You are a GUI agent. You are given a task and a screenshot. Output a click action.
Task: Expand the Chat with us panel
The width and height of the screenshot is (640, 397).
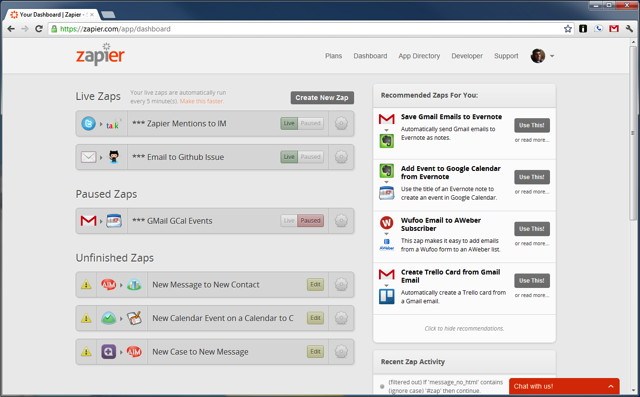(564, 386)
